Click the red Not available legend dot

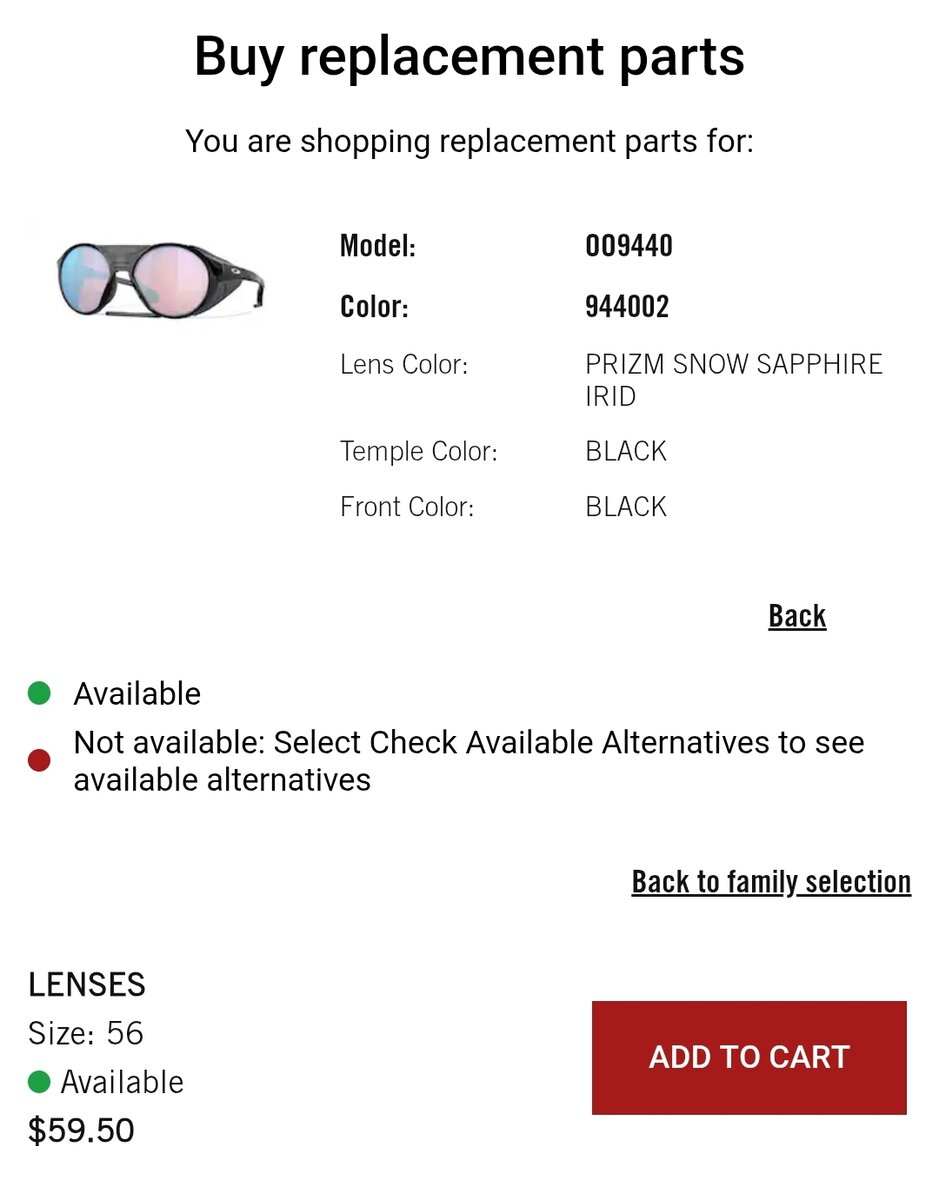click(39, 761)
